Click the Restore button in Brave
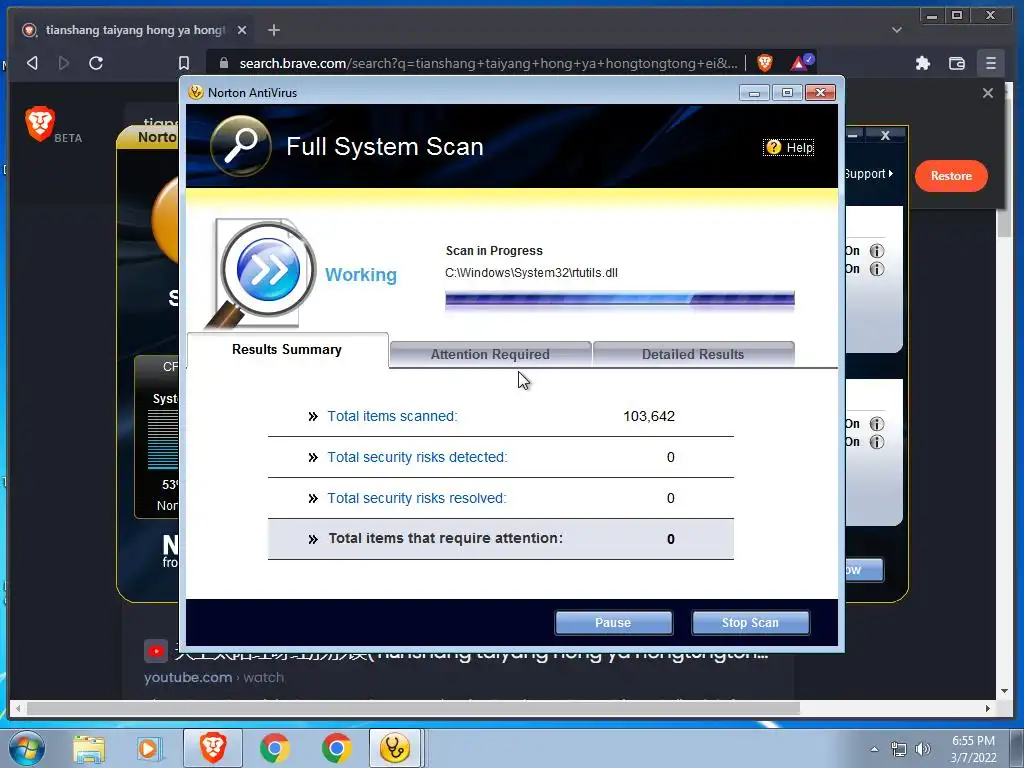This screenshot has width=1024, height=768. (951, 176)
